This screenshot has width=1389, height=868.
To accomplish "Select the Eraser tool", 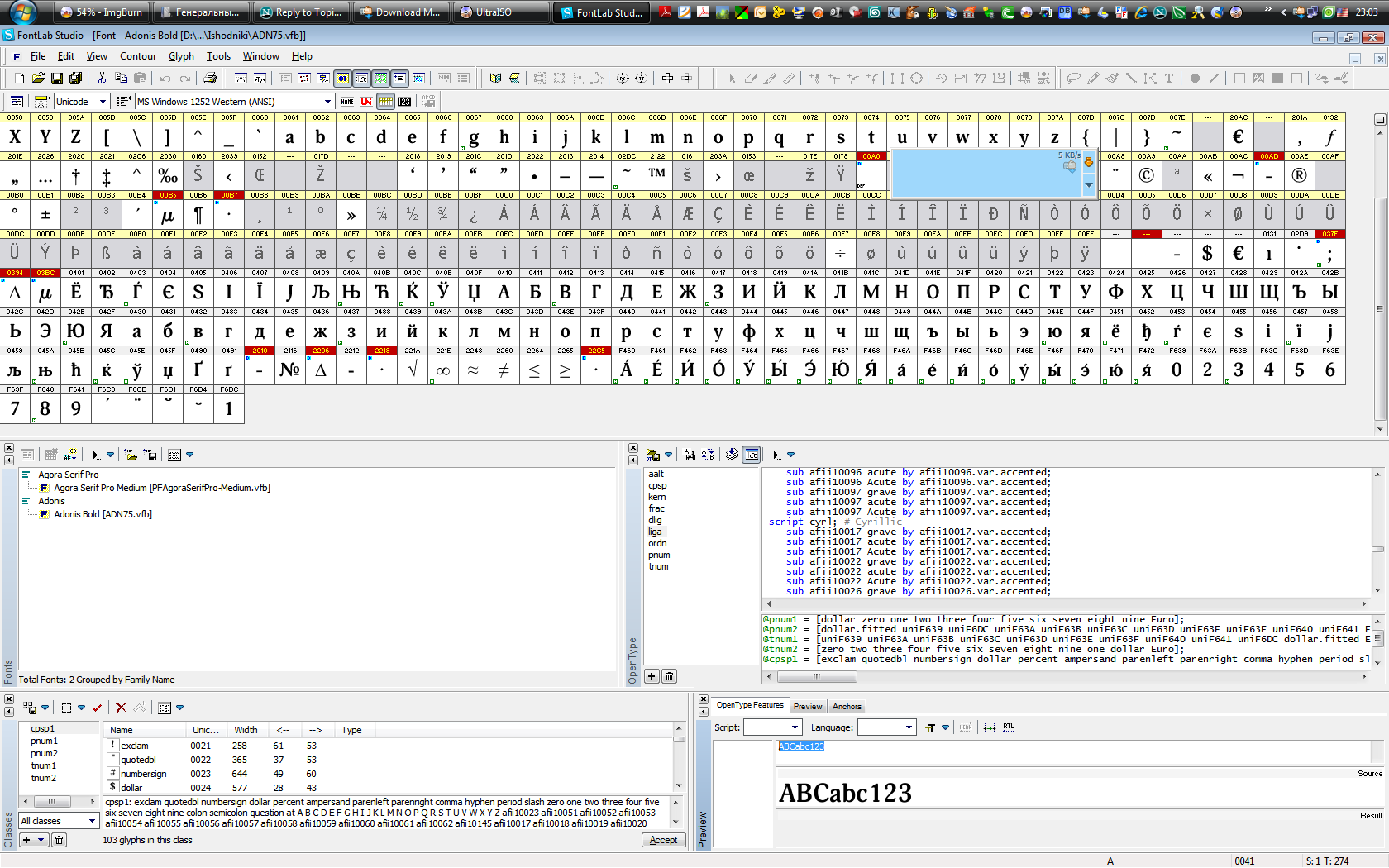I will pyautogui.click(x=751, y=79).
